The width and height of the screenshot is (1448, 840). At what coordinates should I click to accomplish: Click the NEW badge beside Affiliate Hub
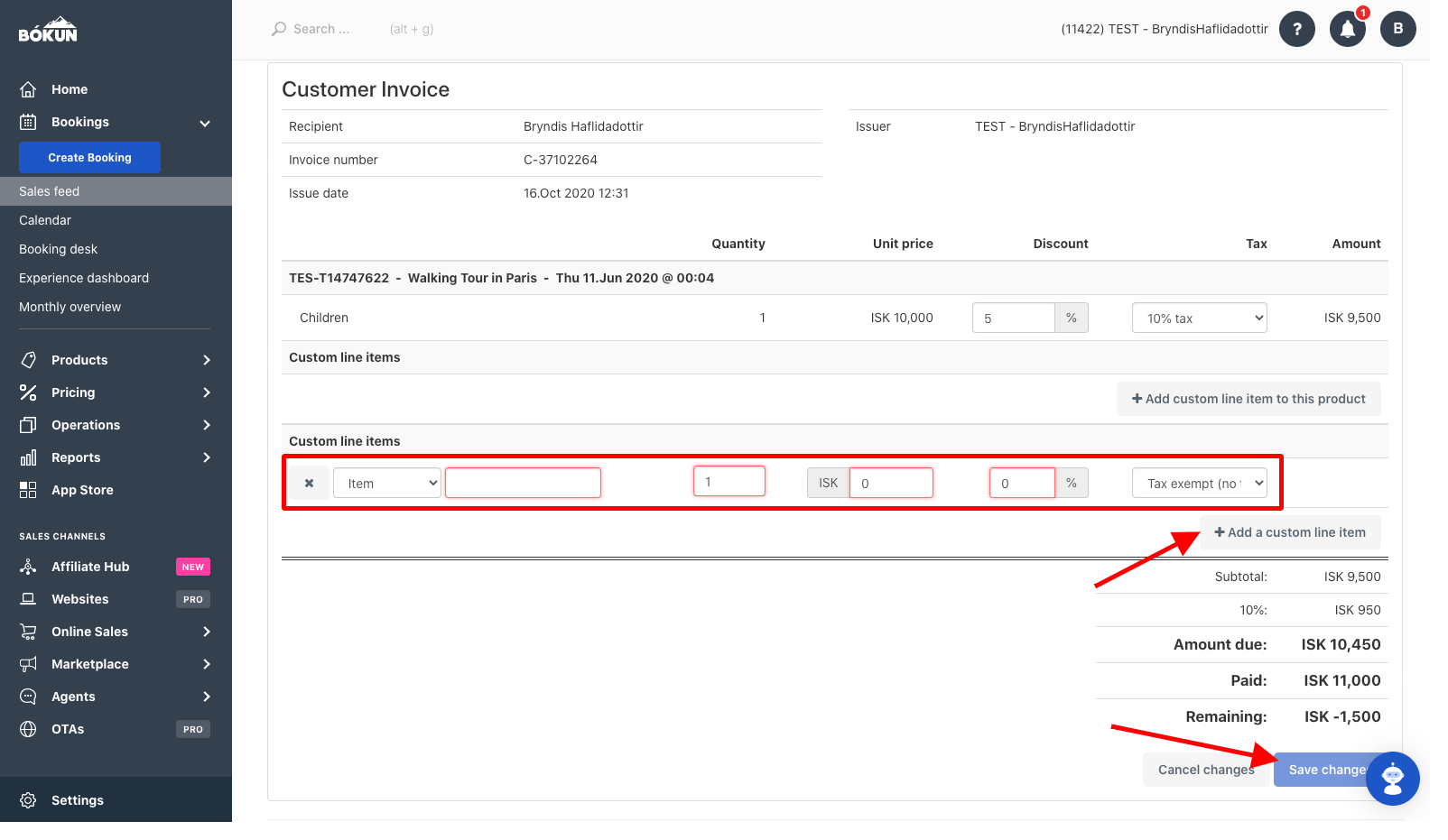(x=193, y=567)
